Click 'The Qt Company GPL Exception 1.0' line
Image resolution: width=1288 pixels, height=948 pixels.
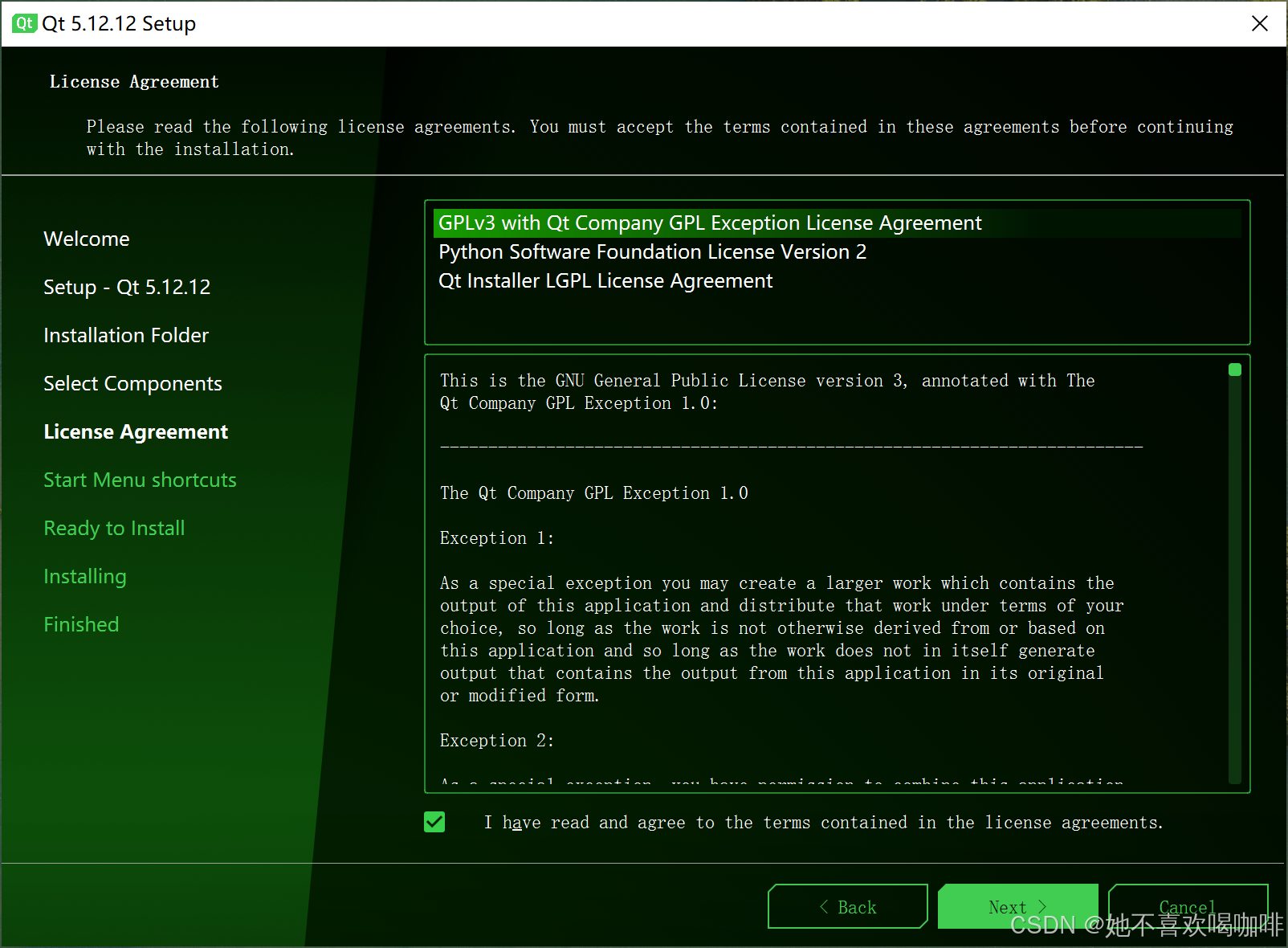coord(593,493)
